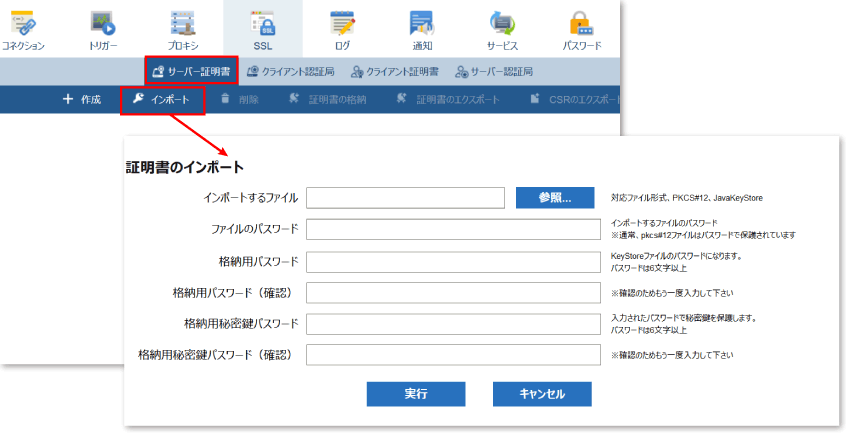The height and width of the screenshot is (436, 850).
Task: Click 証明書の格納 in the toolbar
Action: (327, 99)
